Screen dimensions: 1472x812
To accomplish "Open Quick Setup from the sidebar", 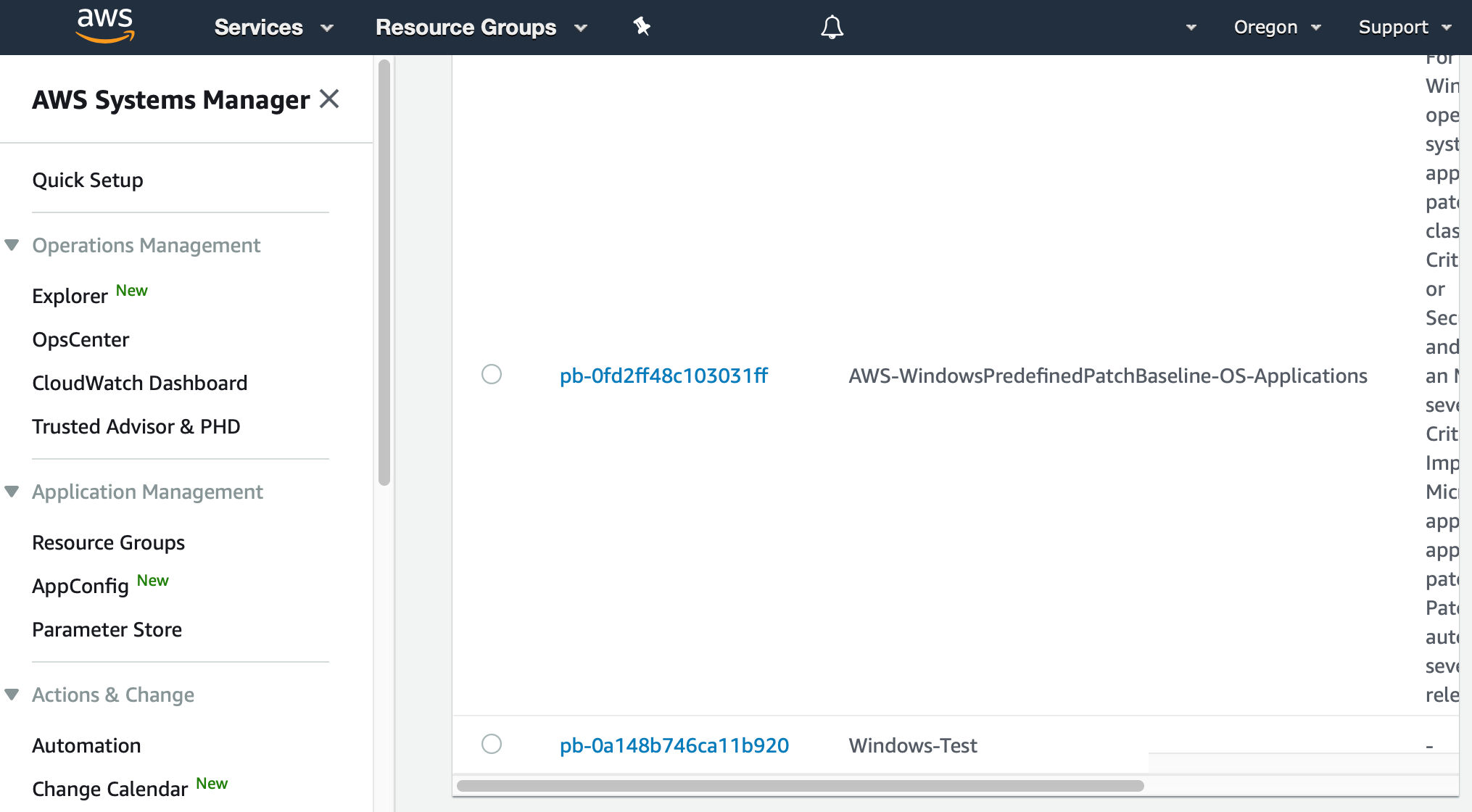I will 87,180.
